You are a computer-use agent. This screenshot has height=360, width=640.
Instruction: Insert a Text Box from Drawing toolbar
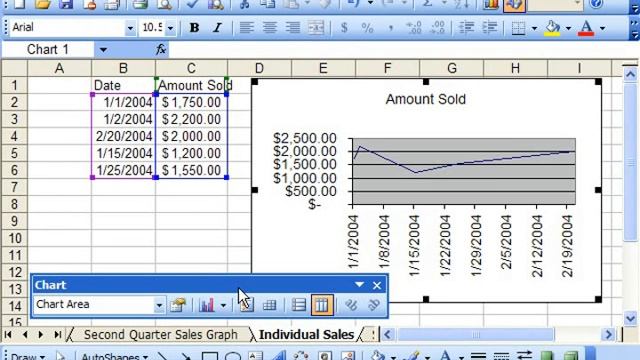pyautogui.click(x=256, y=355)
